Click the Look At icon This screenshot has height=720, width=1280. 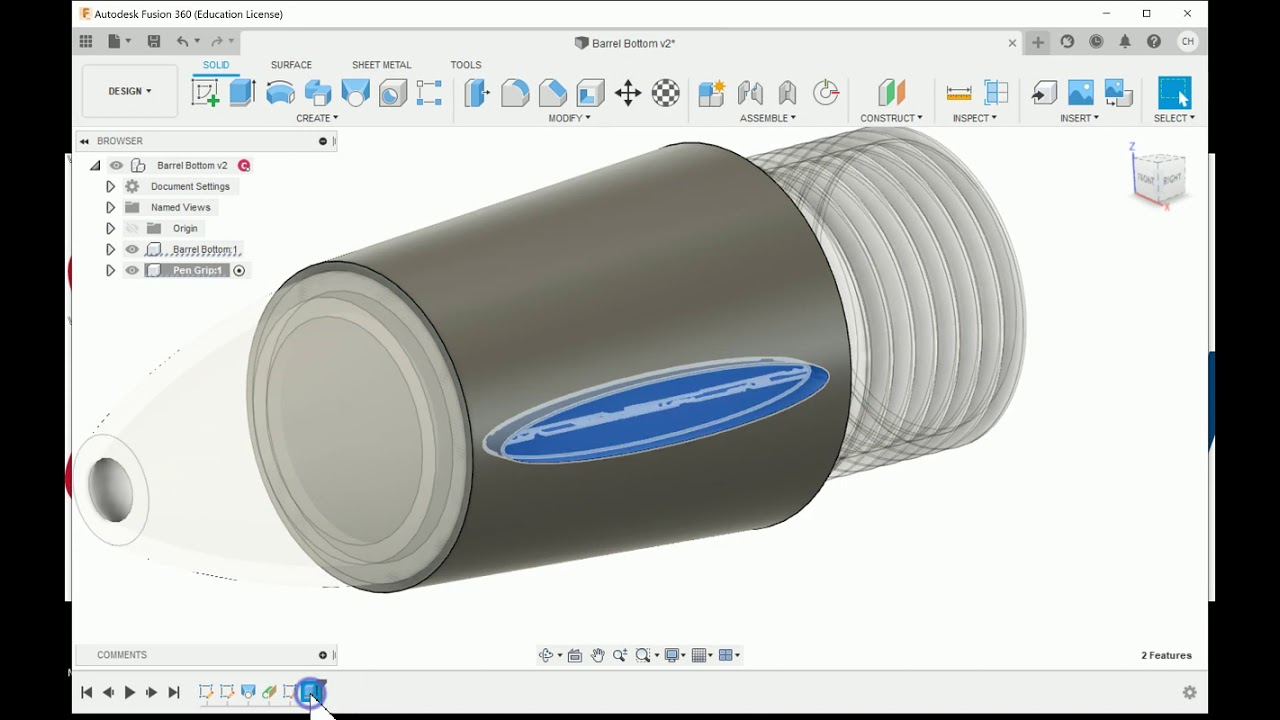pos(575,655)
